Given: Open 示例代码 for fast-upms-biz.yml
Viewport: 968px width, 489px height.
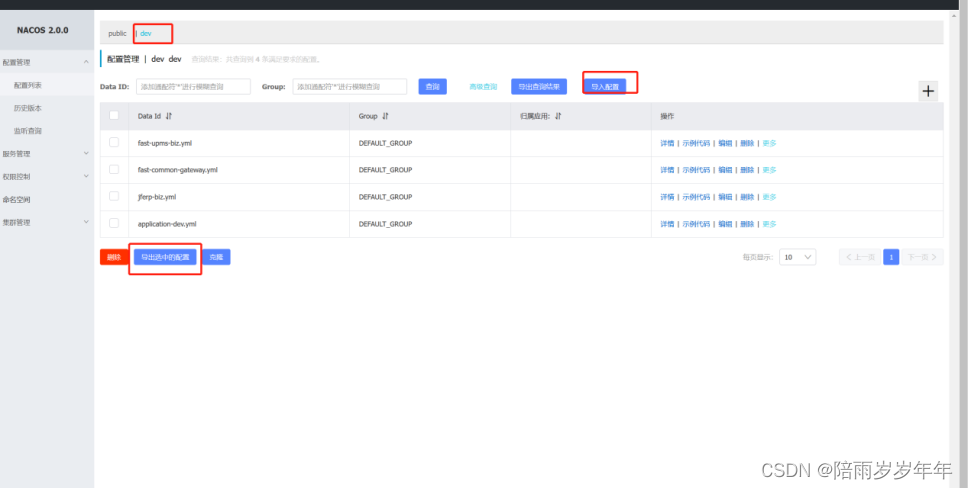Looking at the screenshot, I should (x=696, y=143).
